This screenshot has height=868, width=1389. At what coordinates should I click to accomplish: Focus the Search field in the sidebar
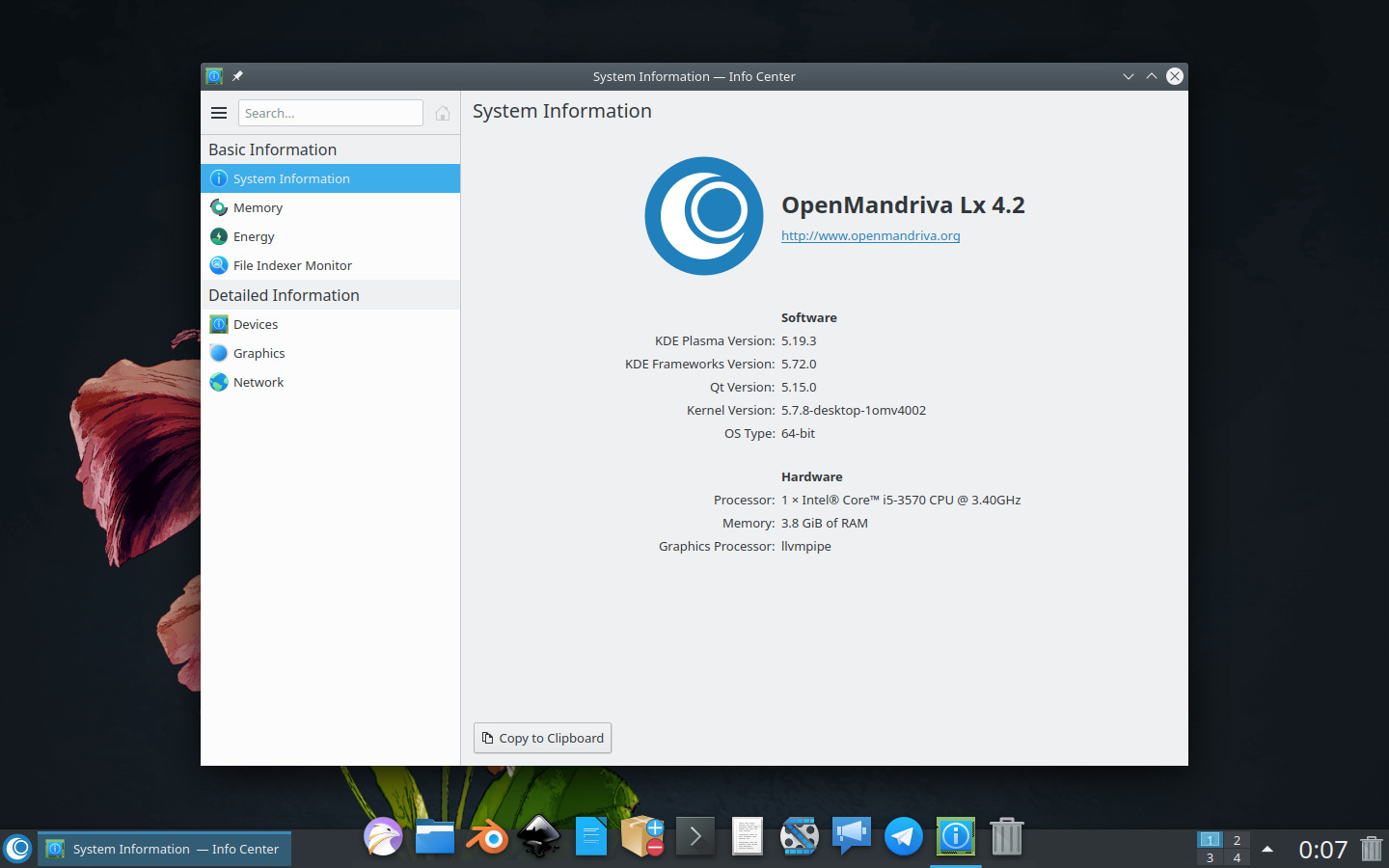click(330, 113)
